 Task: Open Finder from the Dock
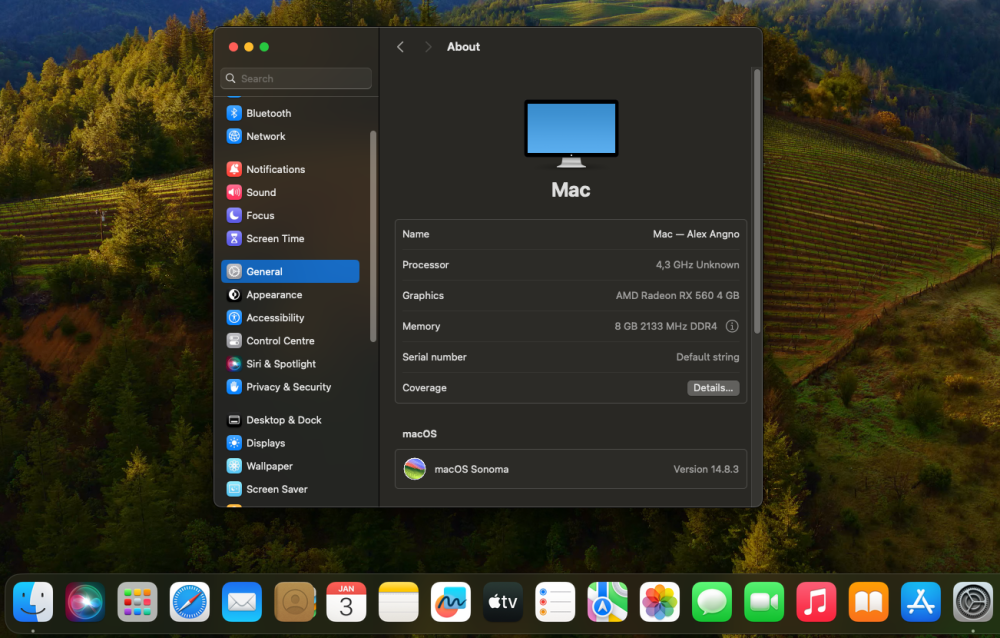[33, 602]
